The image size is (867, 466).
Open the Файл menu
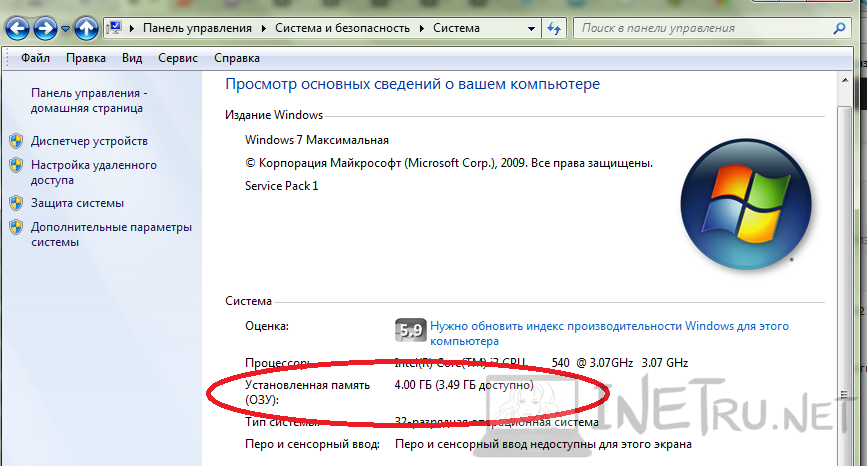(35, 58)
